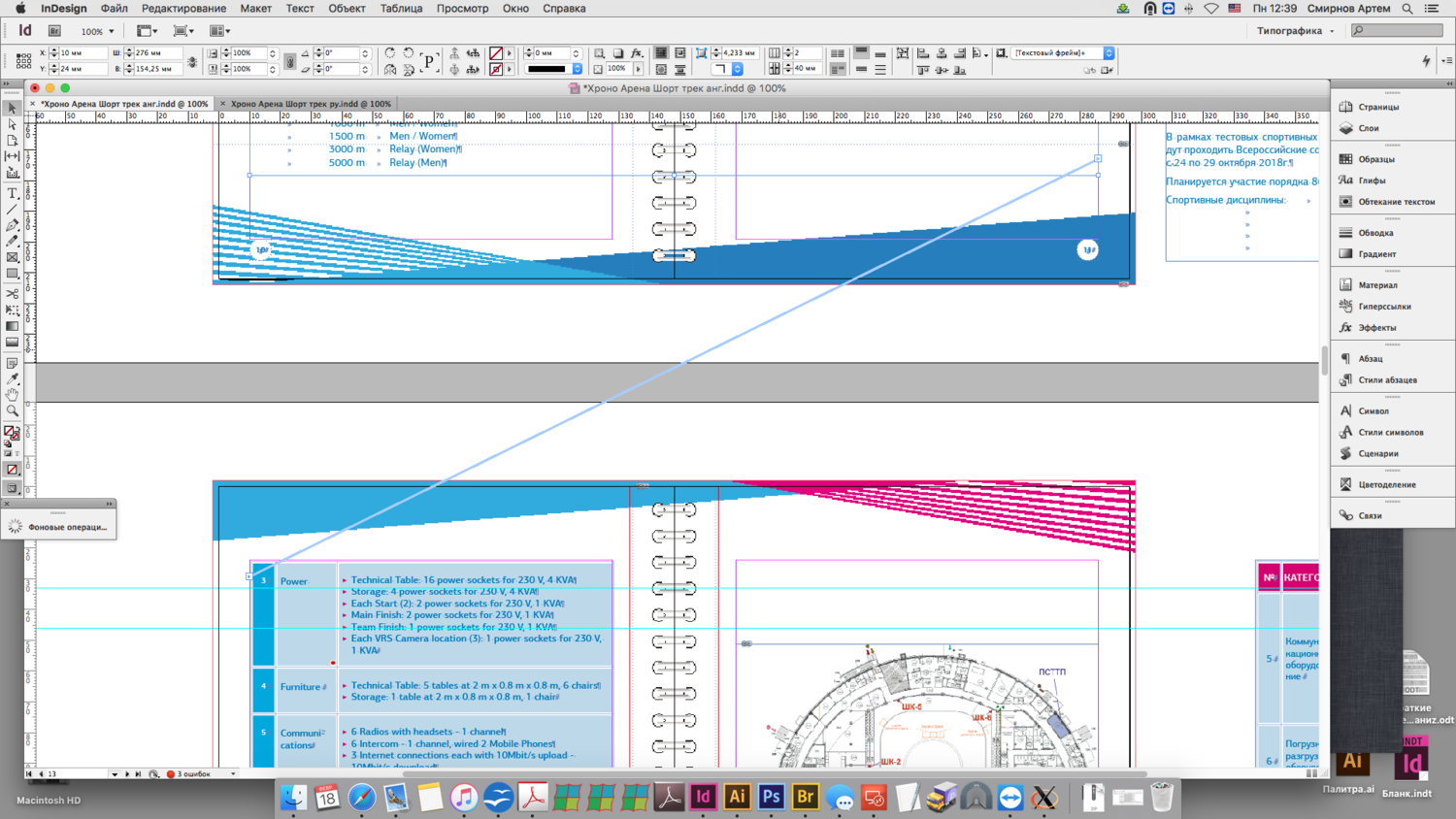Select the Pen tool
This screenshot has height=819, width=1456.
point(13,225)
